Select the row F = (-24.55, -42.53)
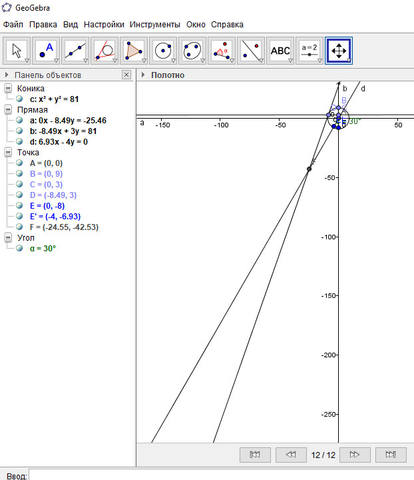This screenshot has width=414, height=480. [64, 227]
